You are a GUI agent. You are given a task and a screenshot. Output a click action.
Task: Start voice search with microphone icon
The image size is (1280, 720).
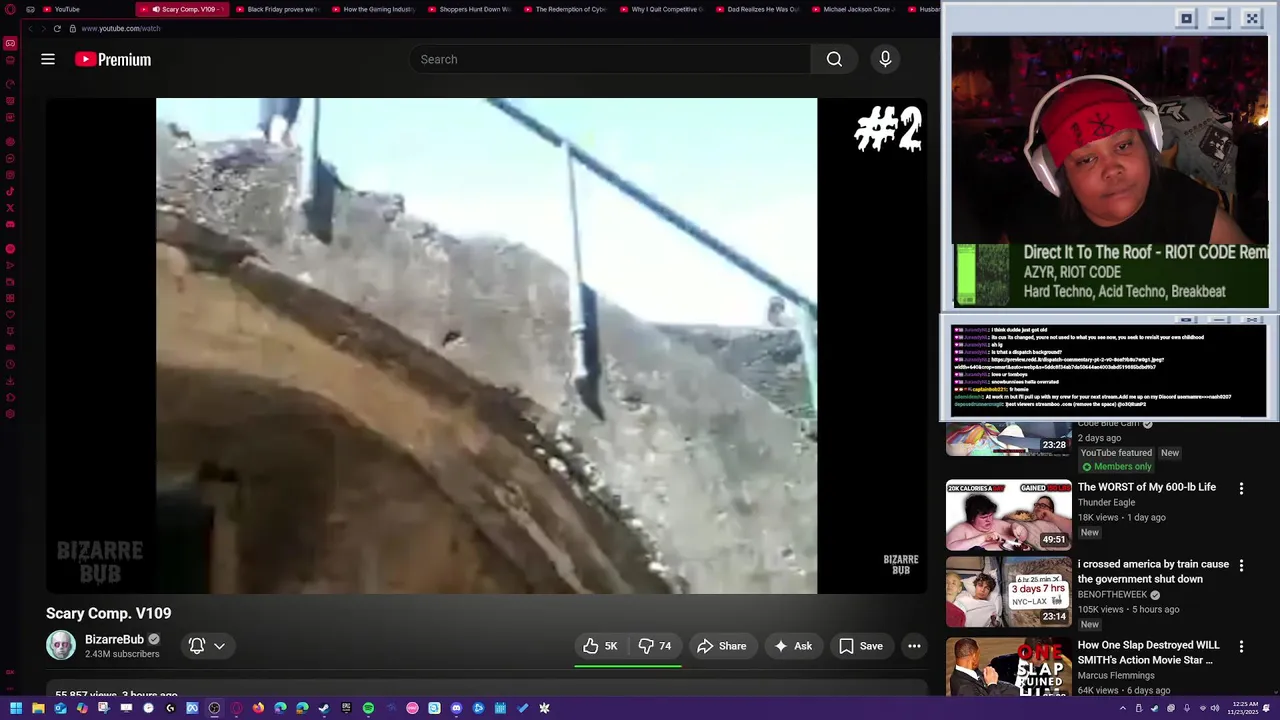point(885,59)
